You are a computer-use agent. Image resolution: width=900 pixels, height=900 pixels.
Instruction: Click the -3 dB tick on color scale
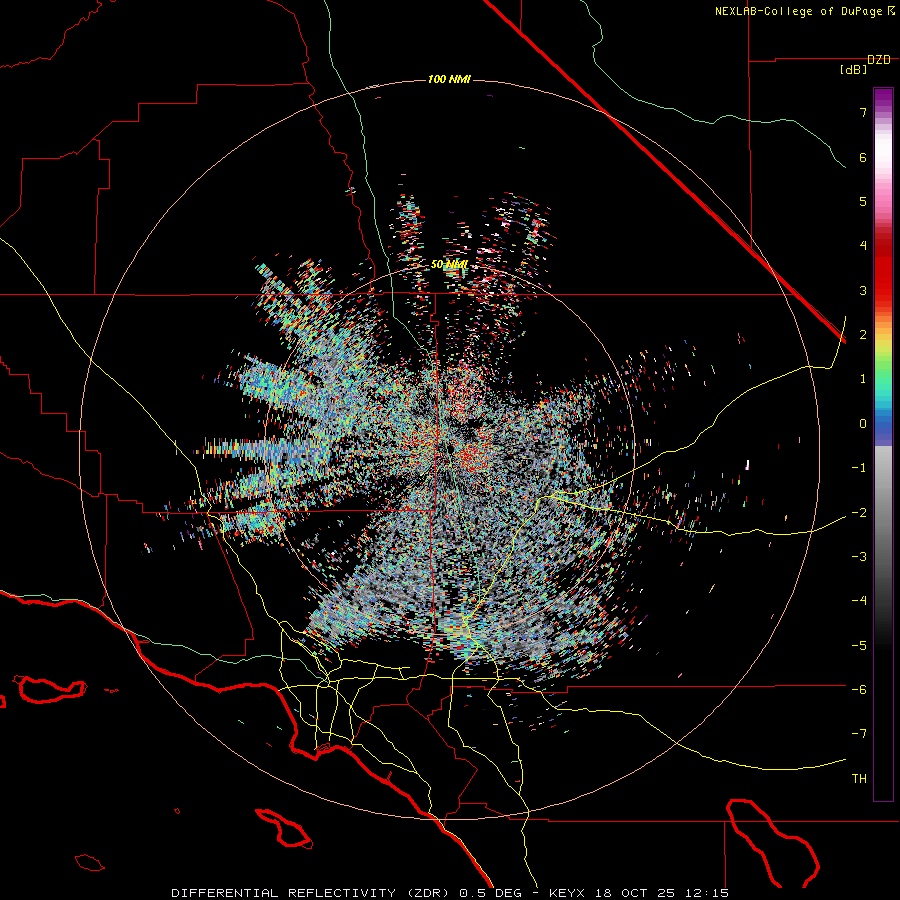(859, 557)
